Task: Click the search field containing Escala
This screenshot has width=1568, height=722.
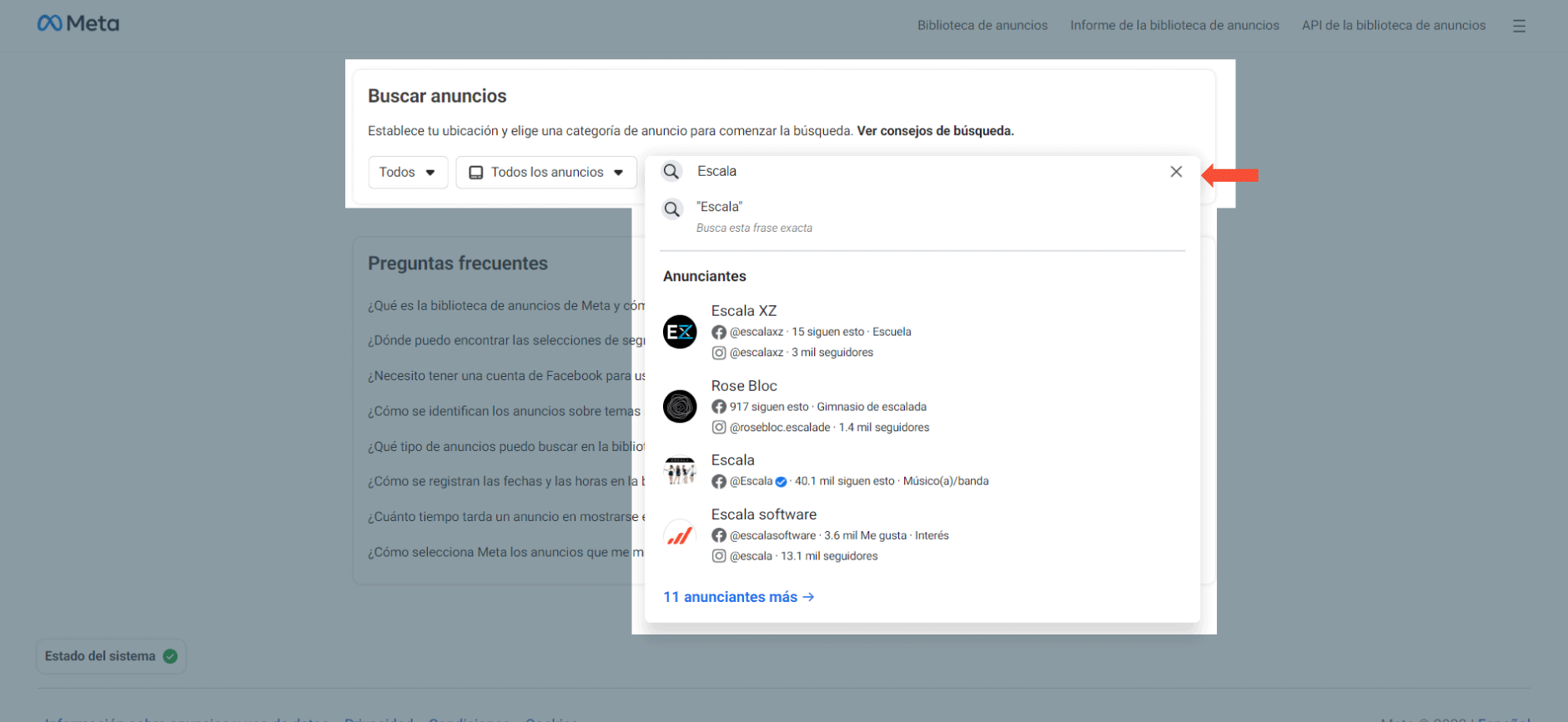Action: point(922,172)
